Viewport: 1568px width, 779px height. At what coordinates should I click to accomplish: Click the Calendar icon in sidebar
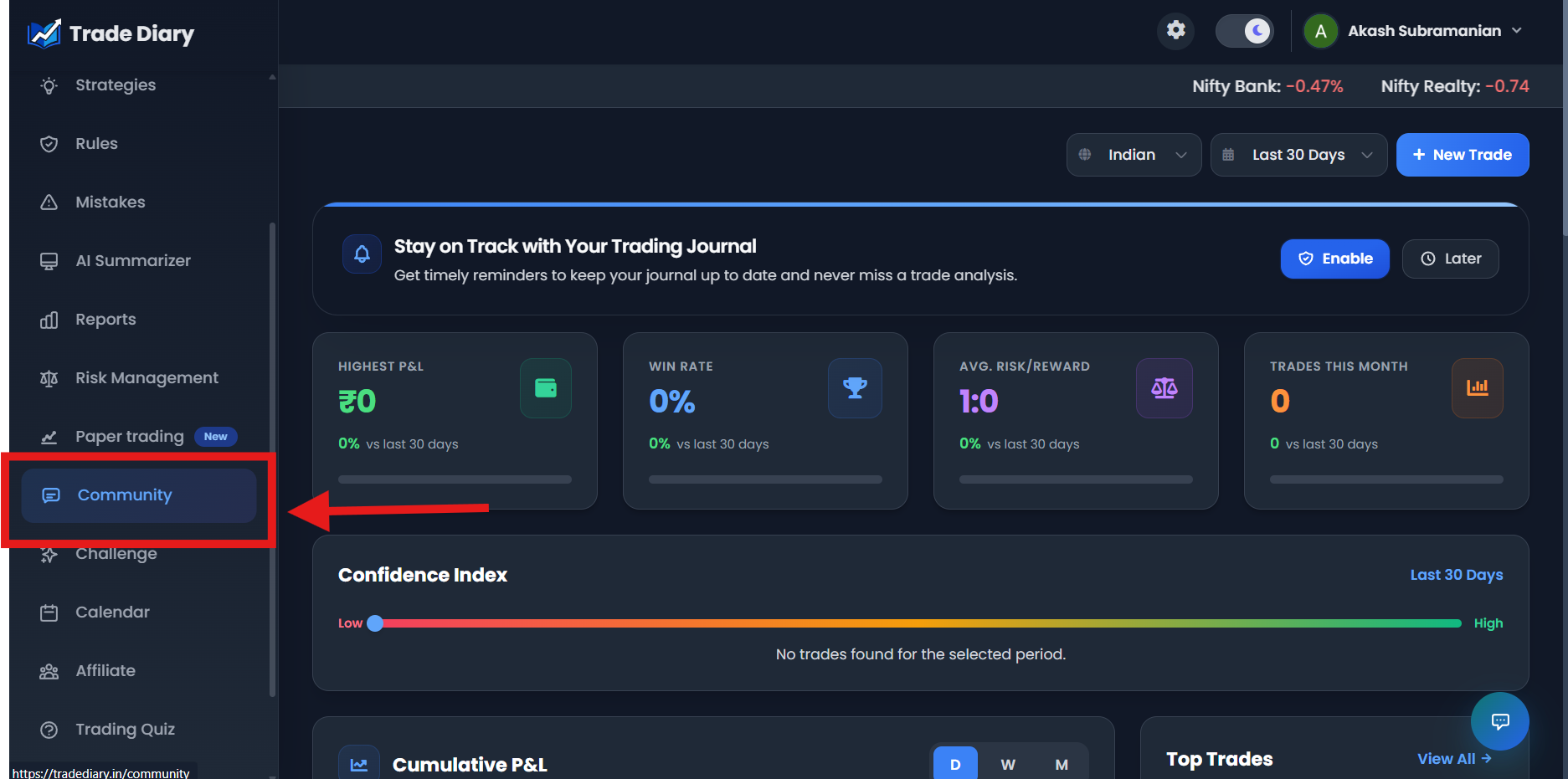49,612
